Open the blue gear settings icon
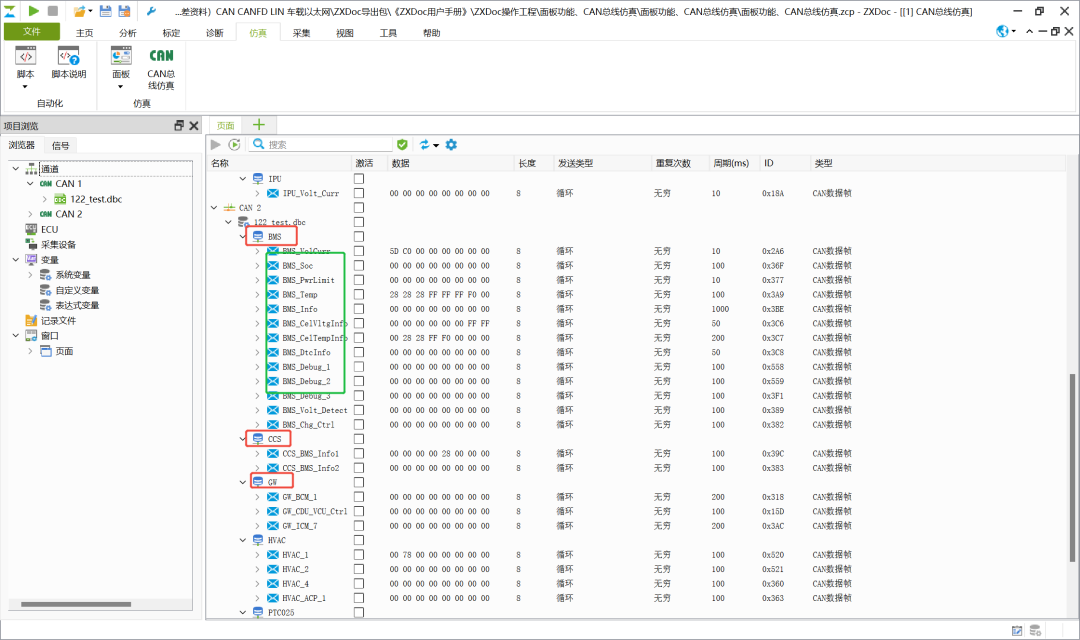The height and width of the screenshot is (640, 1080). 451,144
